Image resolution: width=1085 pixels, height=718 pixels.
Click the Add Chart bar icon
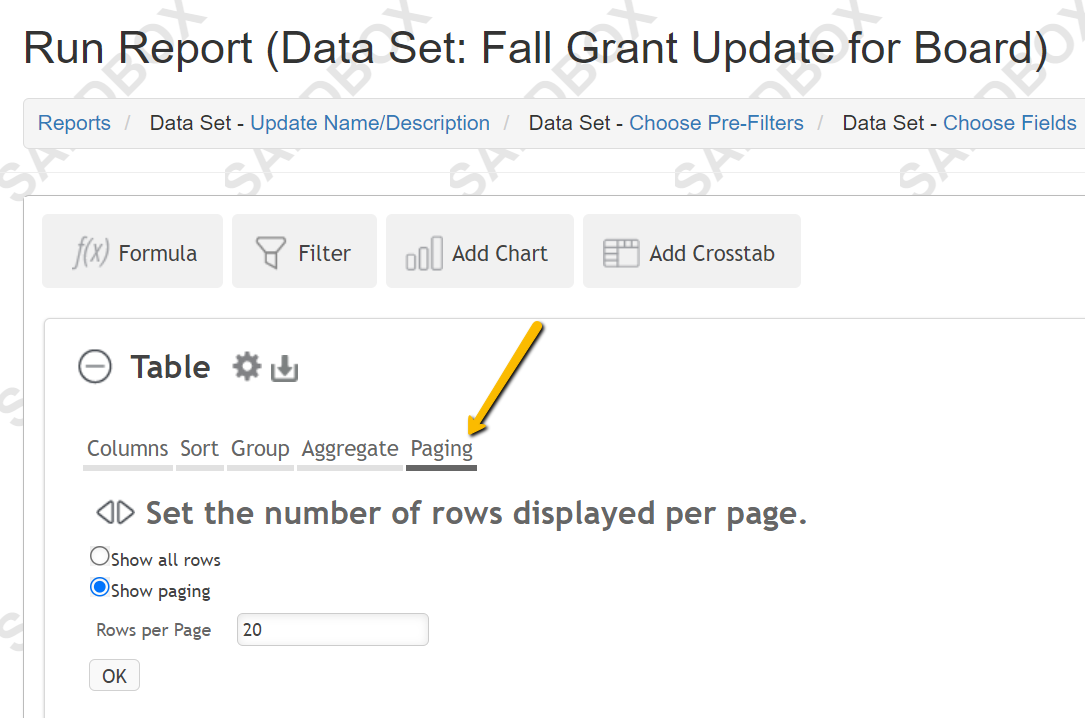424,253
